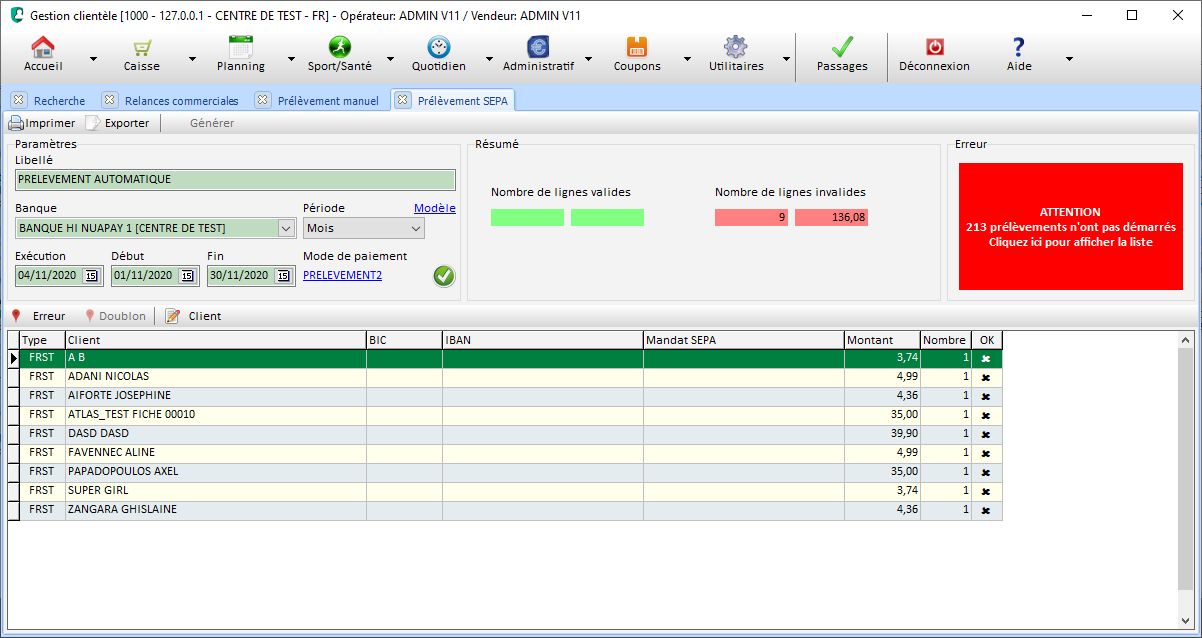Click the Caisse shopping cart icon
This screenshot has width=1202, height=638.
point(141,48)
